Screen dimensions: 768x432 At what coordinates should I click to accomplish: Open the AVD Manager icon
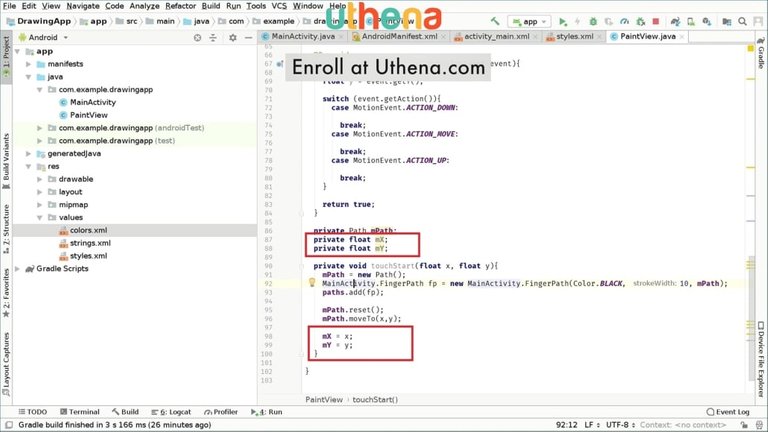691,22
